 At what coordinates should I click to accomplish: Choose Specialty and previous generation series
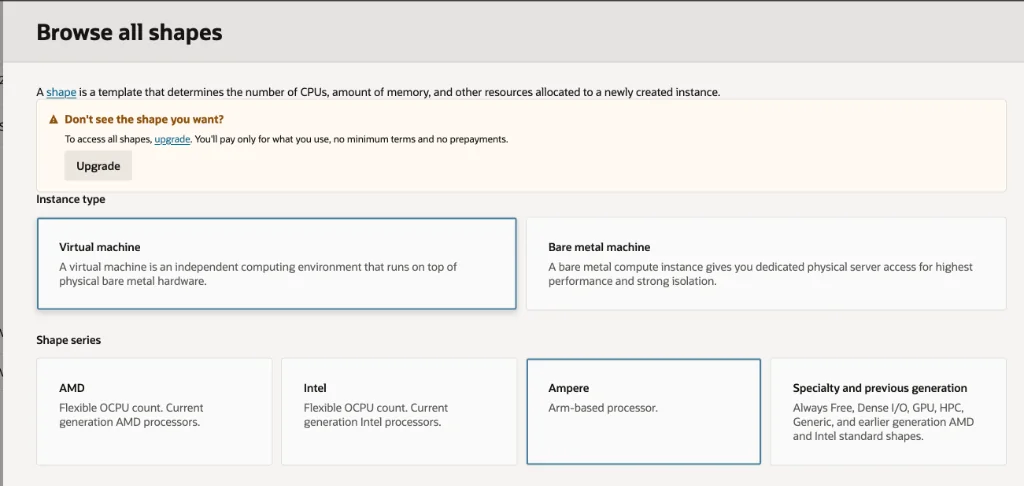click(x=888, y=411)
